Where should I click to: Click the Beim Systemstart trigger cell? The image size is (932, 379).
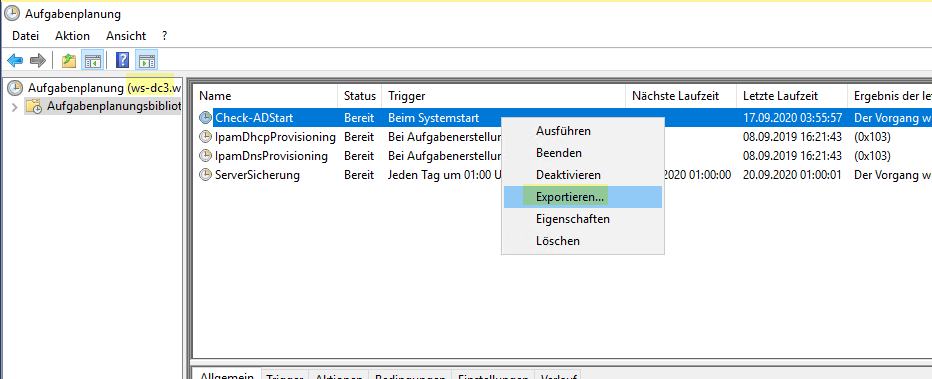coord(433,118)
